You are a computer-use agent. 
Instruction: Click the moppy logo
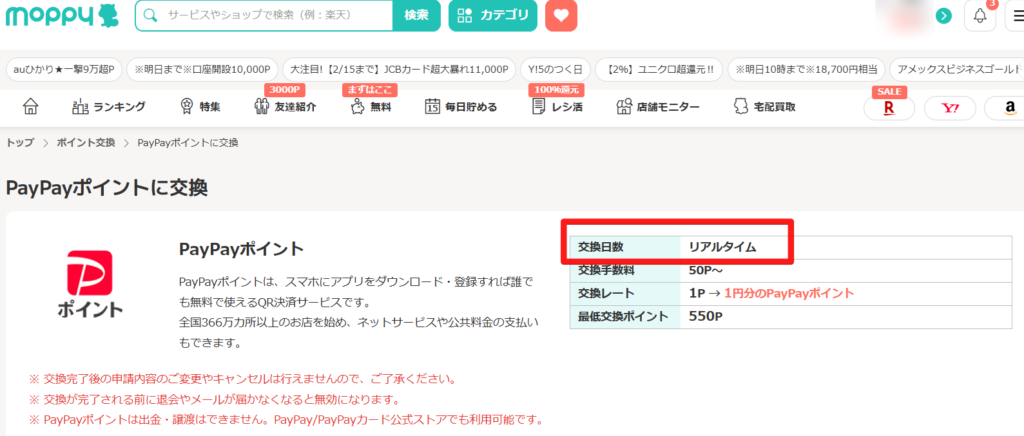coord(63,16)
